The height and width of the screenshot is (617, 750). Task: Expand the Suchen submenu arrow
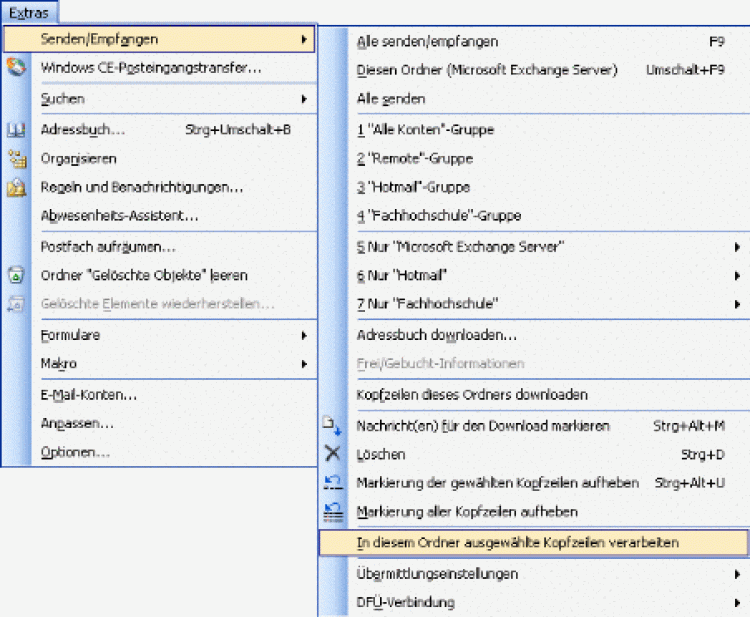304,99
